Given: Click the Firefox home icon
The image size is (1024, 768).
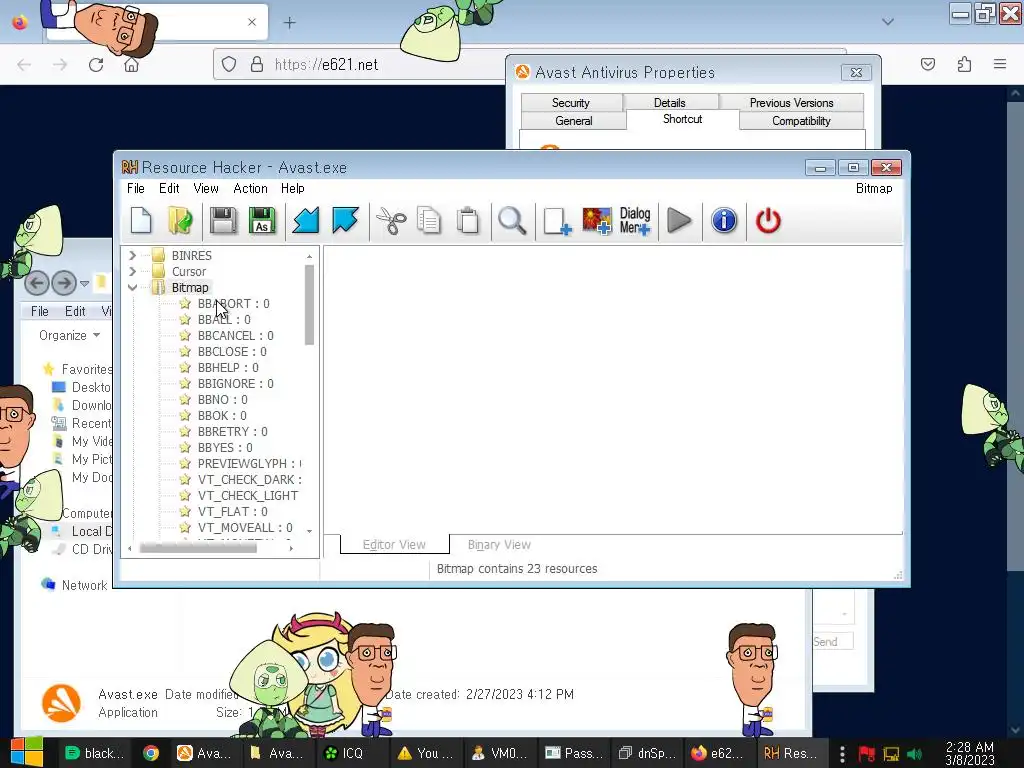Looking at the screenshot, I should tap(131, 65).
